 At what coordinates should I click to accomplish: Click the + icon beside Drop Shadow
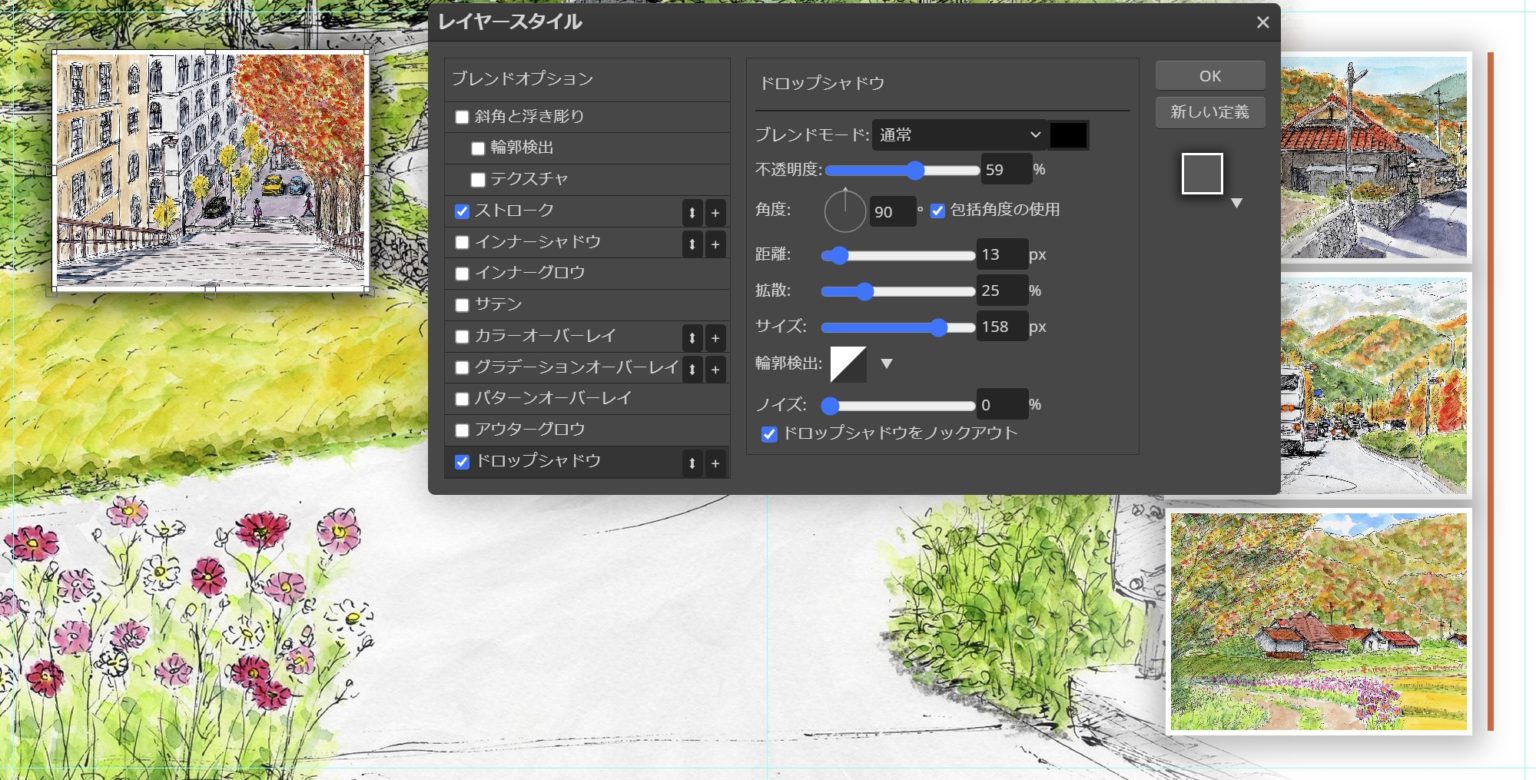(x=715, y=464)
